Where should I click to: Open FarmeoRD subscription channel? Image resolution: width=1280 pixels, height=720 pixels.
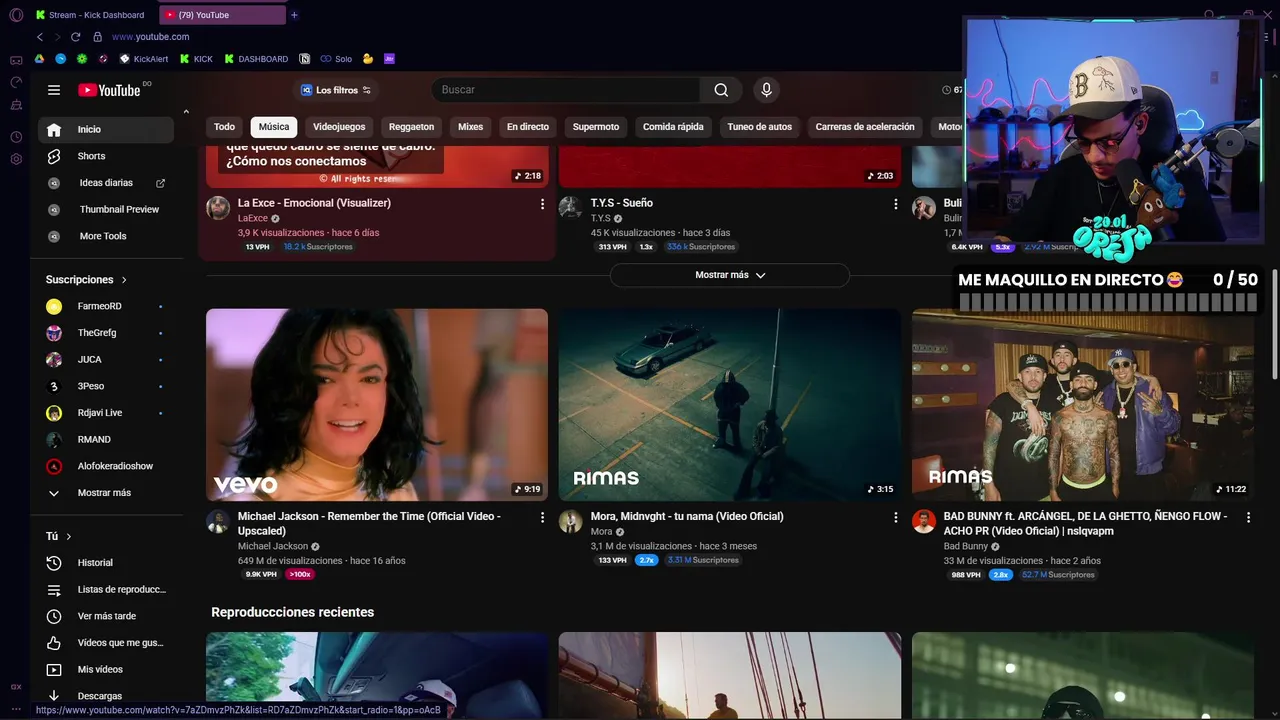click(106, 306)
